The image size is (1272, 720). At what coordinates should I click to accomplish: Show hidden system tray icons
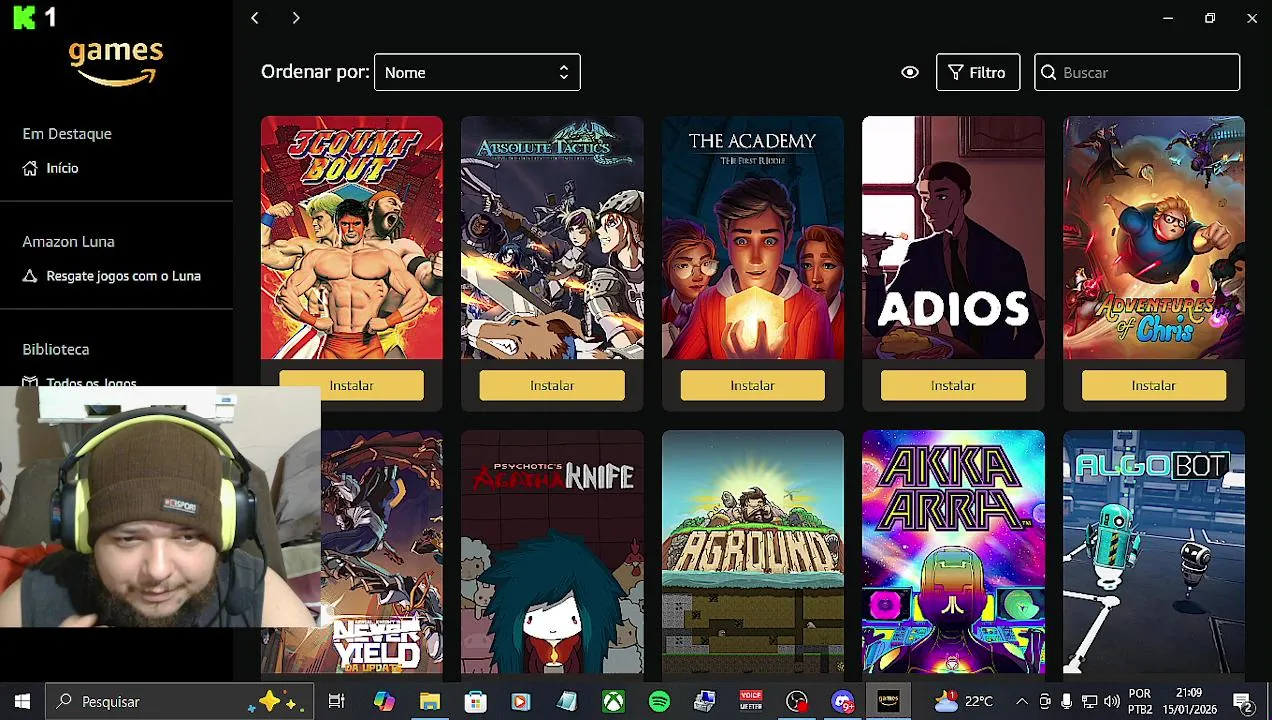point(1021,701)
